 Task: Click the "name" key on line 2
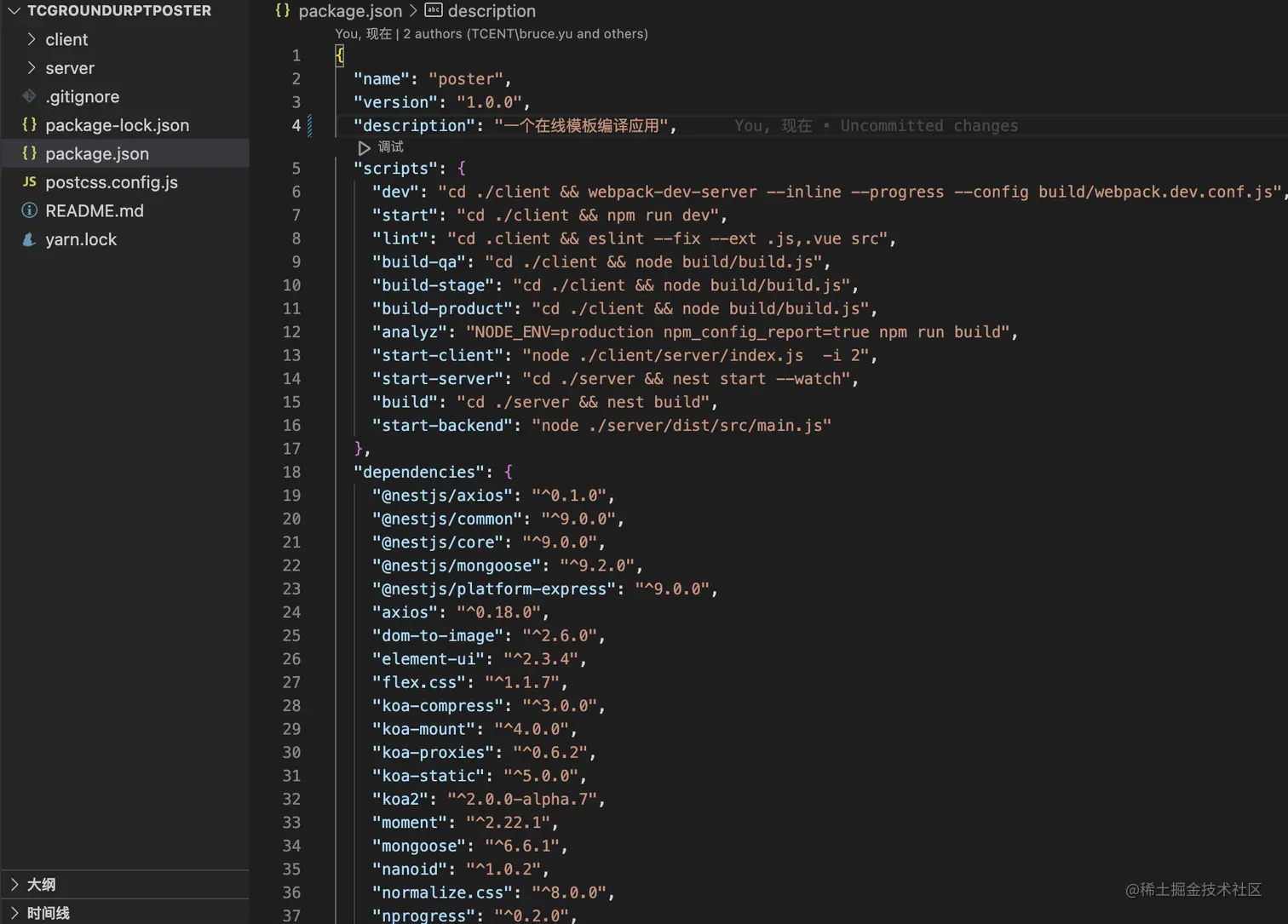pyautogui.click(x=382, y=79)
